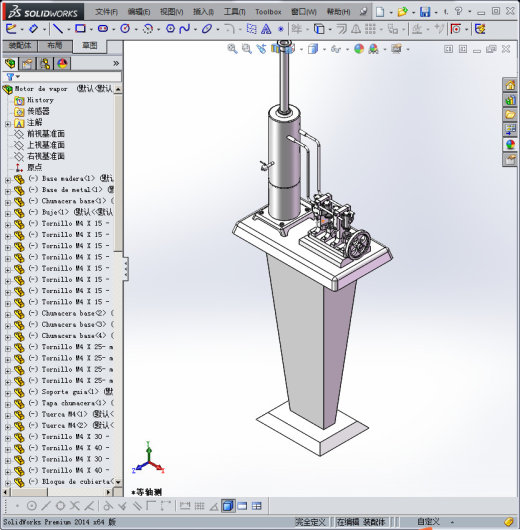This screenshot has width=520, height=530.
Task: Toggle the shaded view button in bottom toolbar
Action: 228,506
